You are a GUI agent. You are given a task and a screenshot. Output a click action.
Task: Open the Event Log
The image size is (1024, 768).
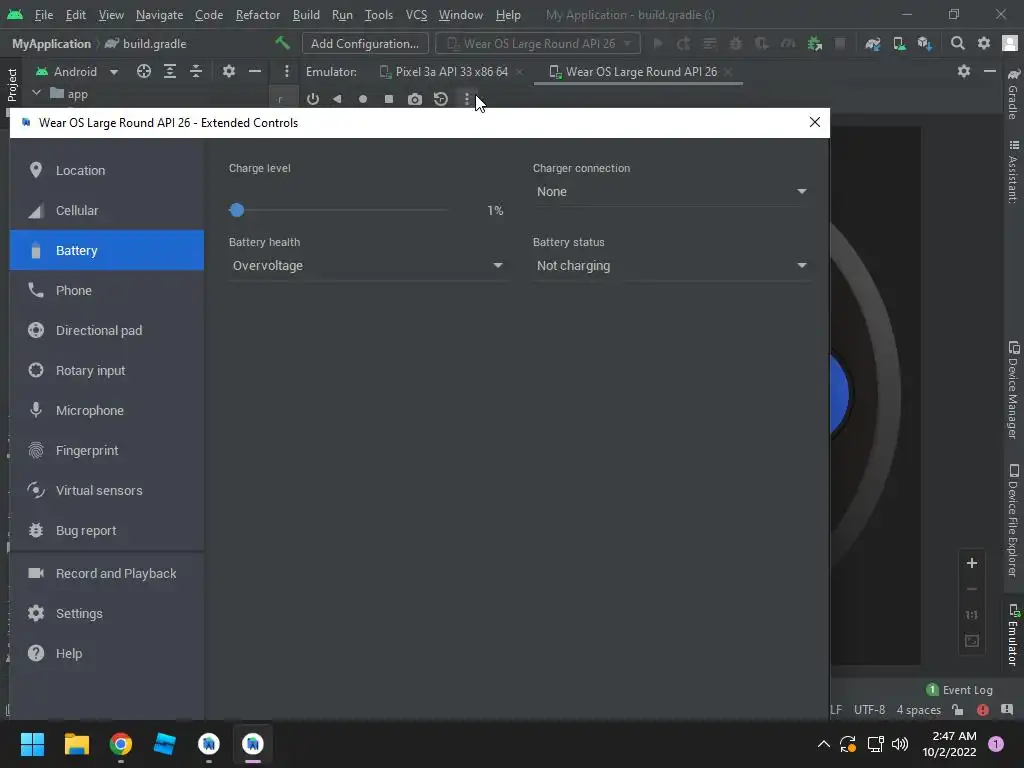point(959,690)
